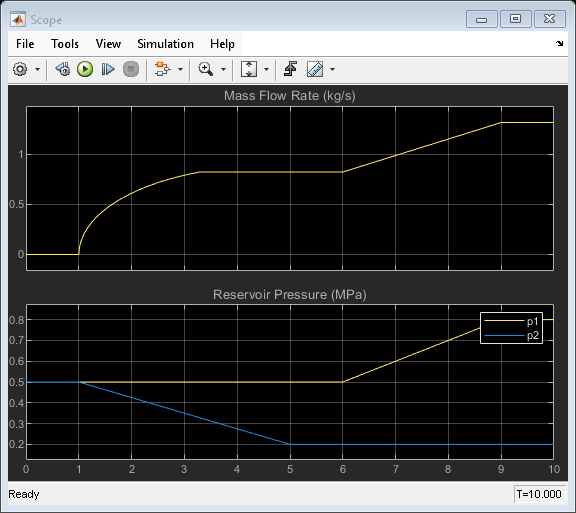This screenshot has height=513, width=576.
Task: Open measurements dropdown arrow beside ruler icon
Action: 332,69
